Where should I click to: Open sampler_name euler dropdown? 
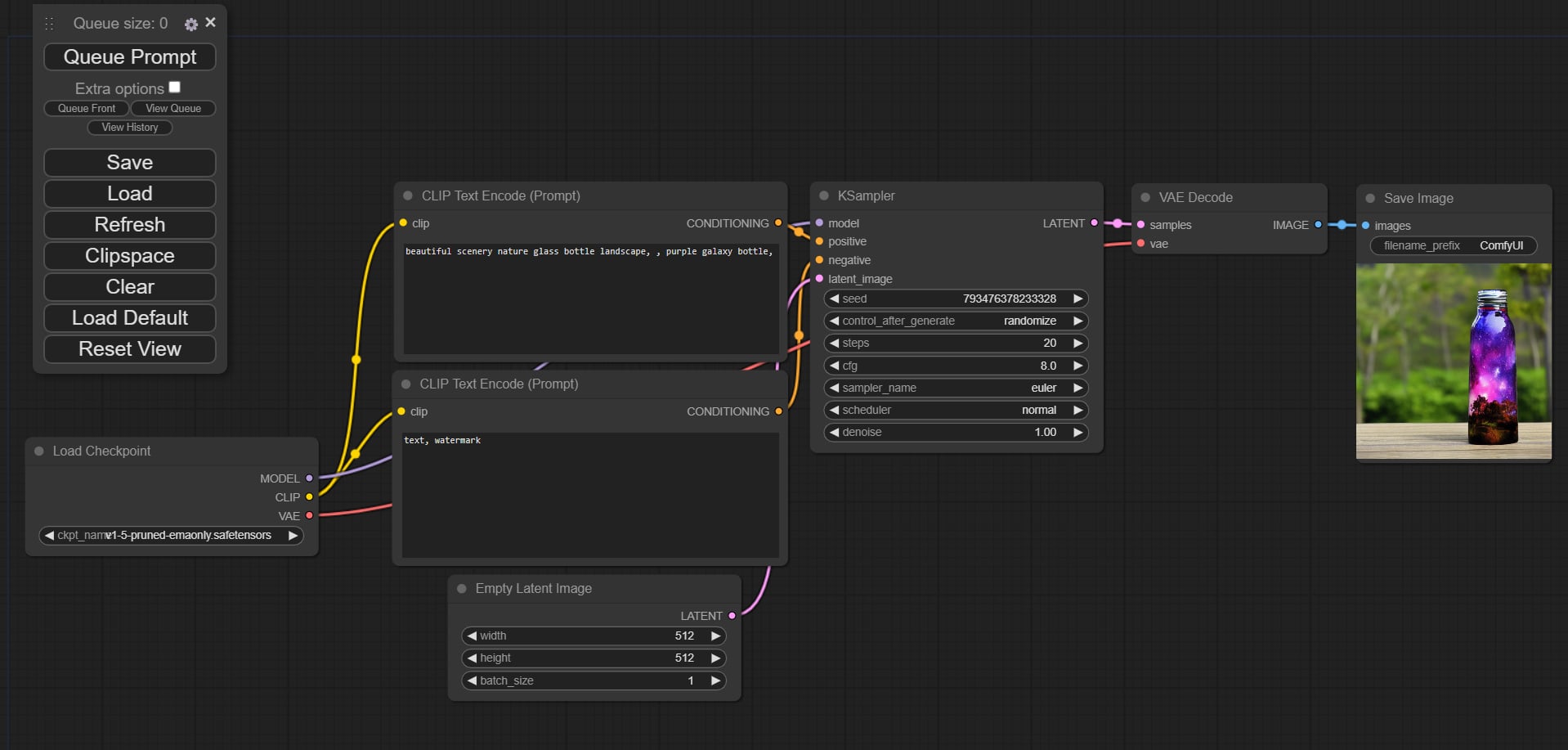click(x=956, y=388)
